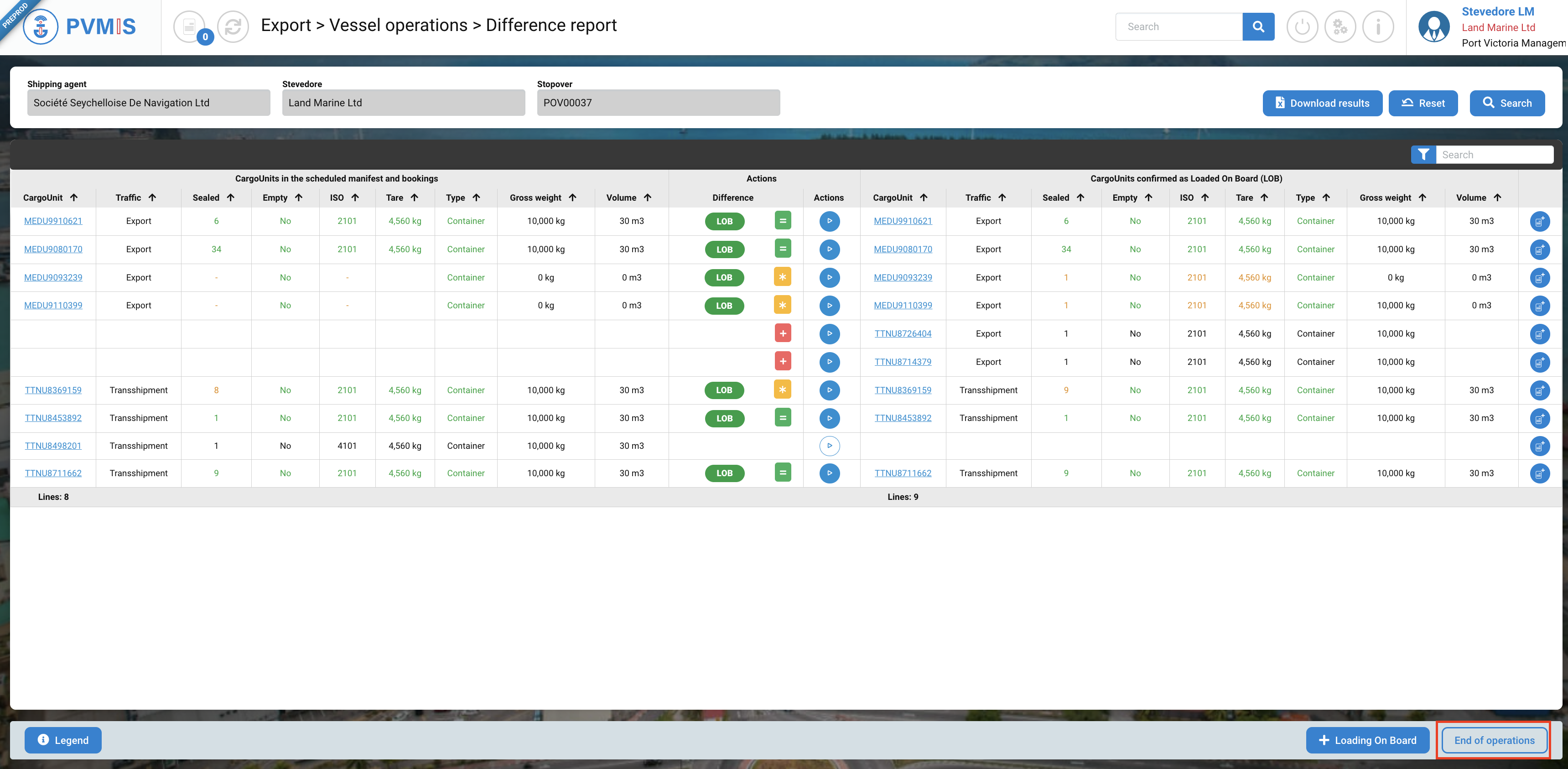Open the MEDU9080170 cargo unit link

click(53, 249)
